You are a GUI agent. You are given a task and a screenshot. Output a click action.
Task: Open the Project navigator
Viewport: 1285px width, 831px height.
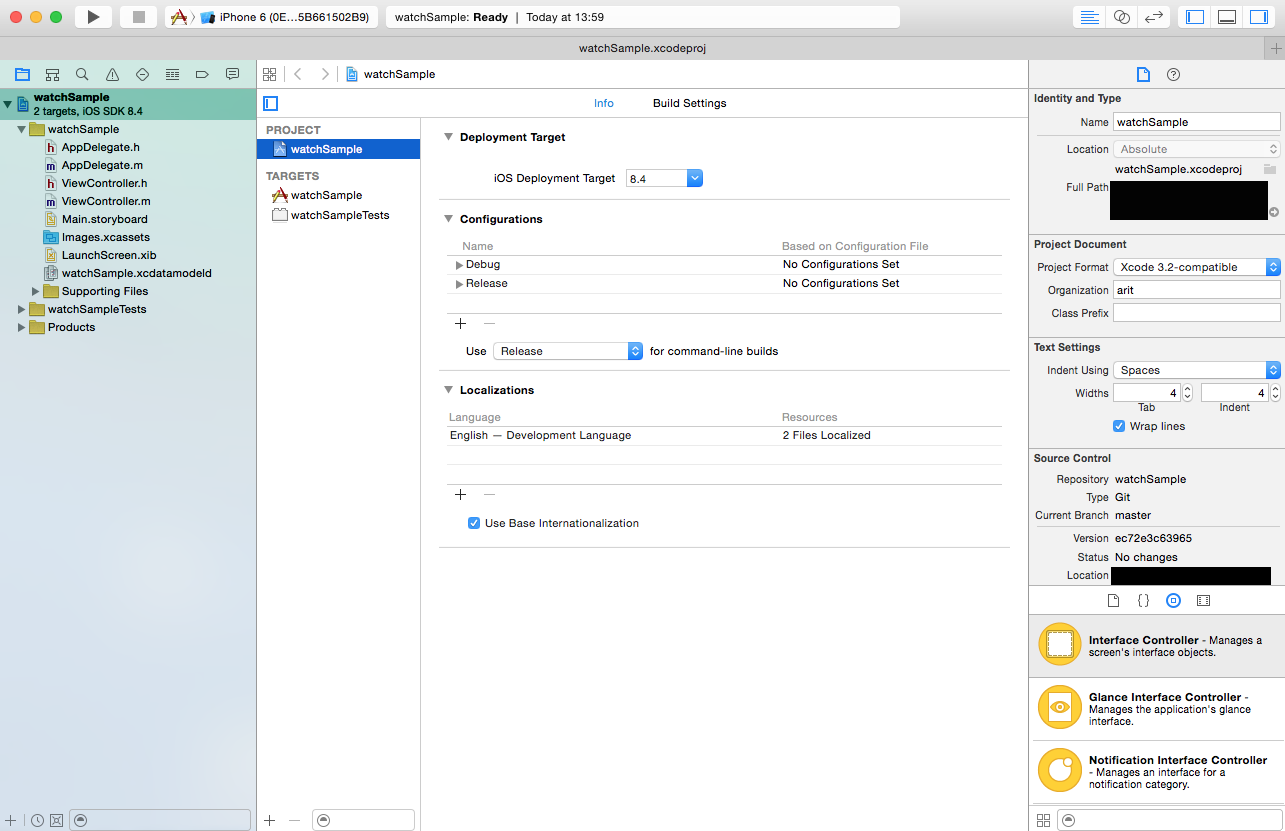point(22,74)
